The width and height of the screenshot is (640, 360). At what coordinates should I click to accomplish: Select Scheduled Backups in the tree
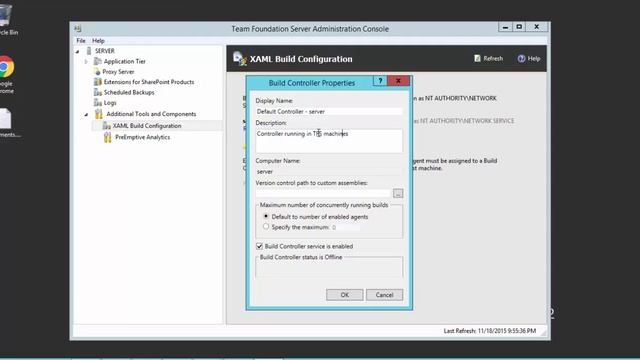(x=129, y=93)
